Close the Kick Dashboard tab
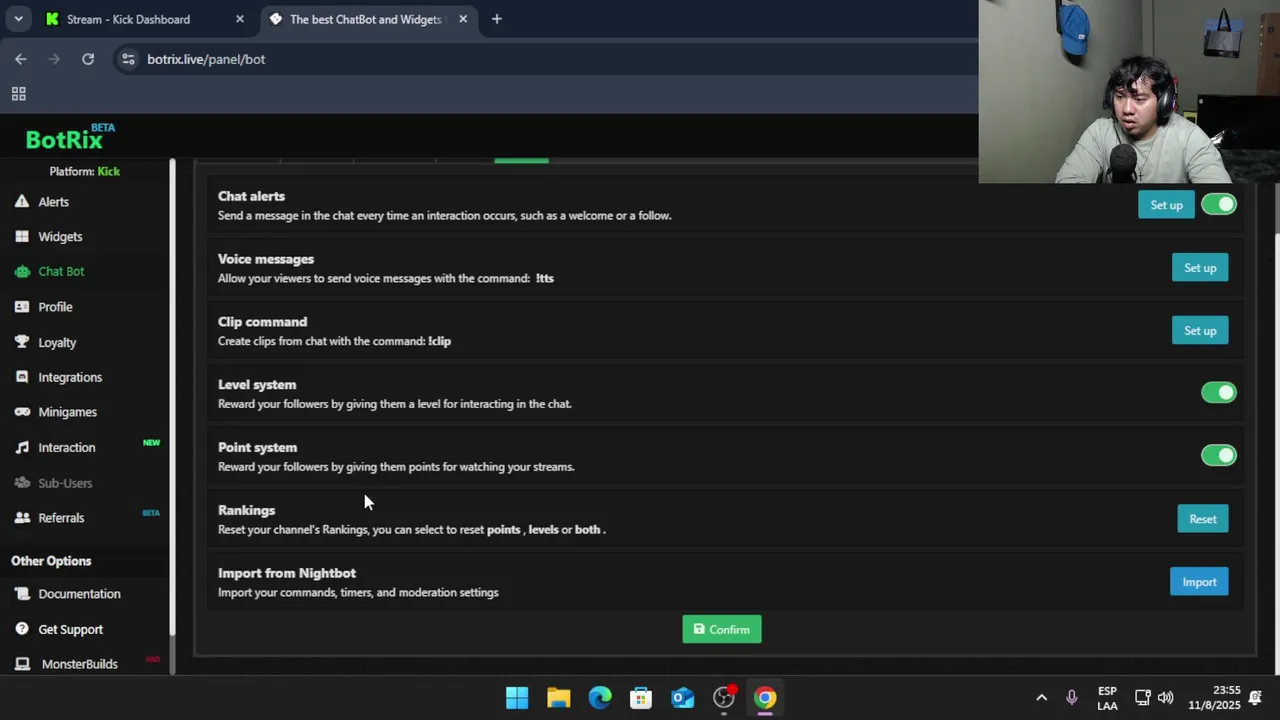 pos(240,19)
